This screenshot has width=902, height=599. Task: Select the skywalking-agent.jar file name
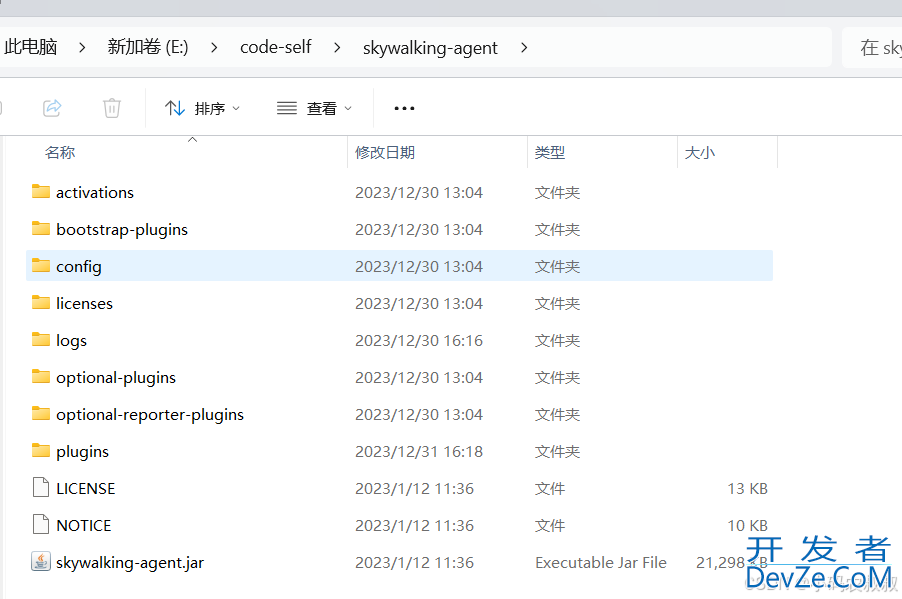130,563
